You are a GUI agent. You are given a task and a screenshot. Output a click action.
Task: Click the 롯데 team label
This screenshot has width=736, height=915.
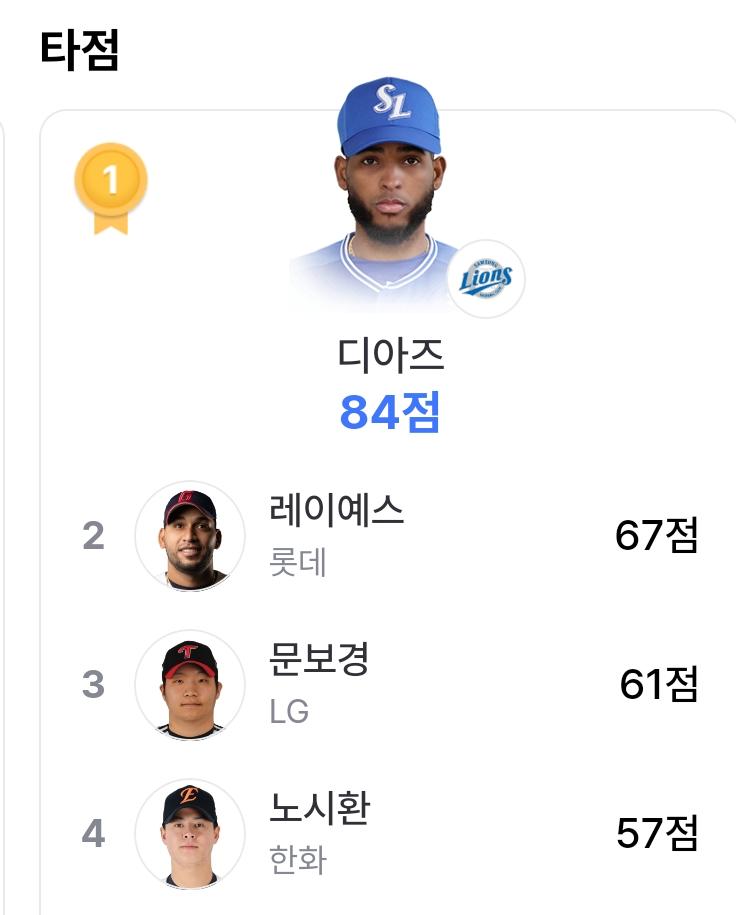(x=297, y=563)
